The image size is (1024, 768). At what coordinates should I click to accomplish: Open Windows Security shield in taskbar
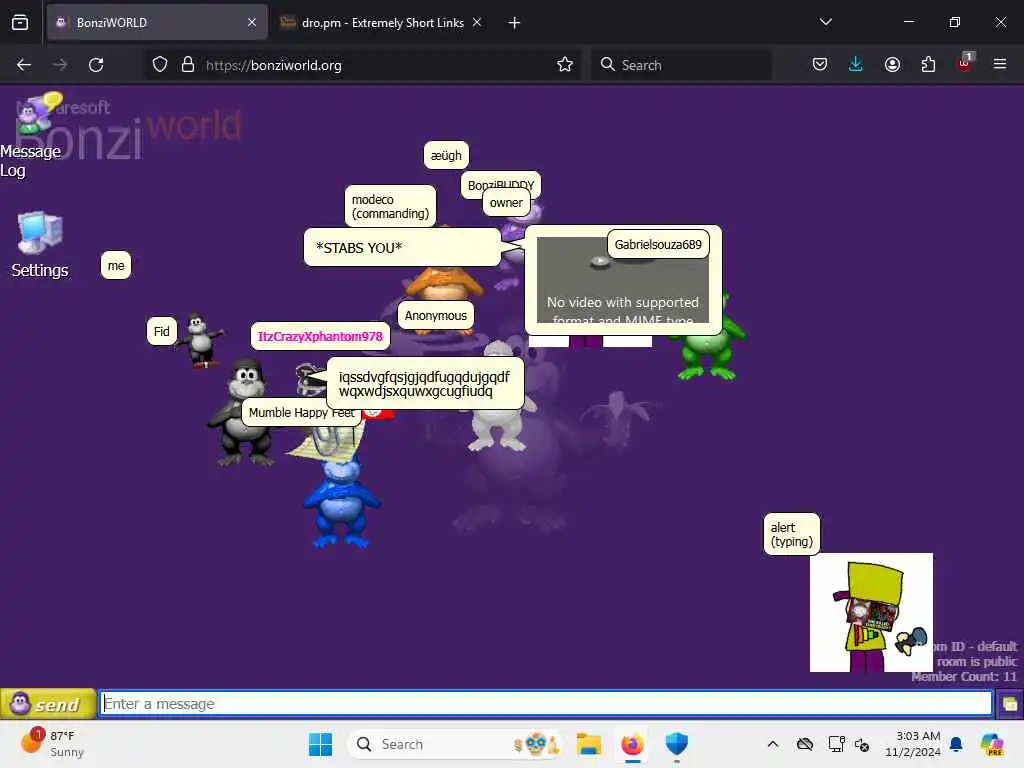[x=677, y=744]
